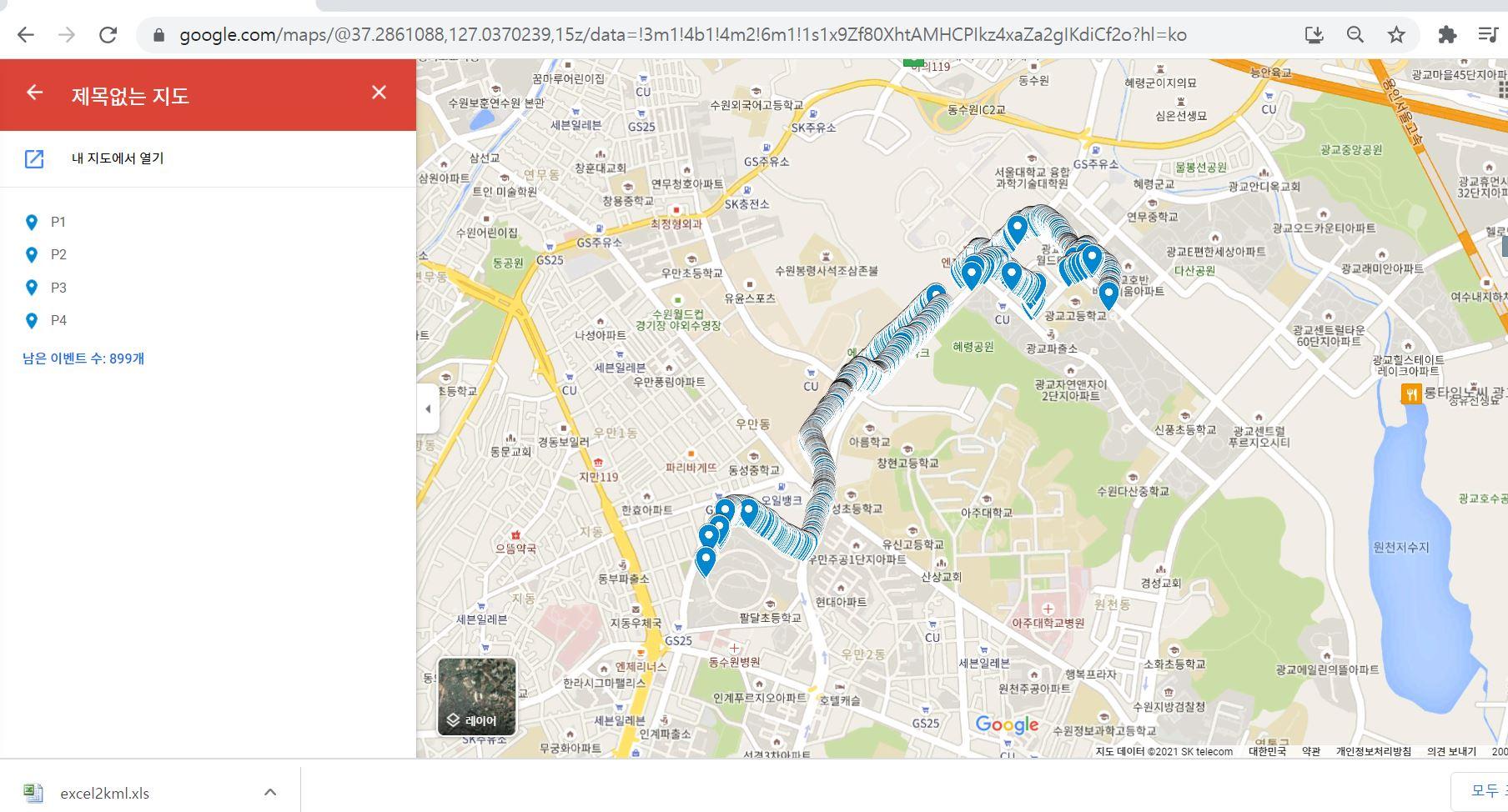The width and height of the screenshot is (1508, 812).
Task: Click the browser reload icon
Action: [x=108, y=34]
